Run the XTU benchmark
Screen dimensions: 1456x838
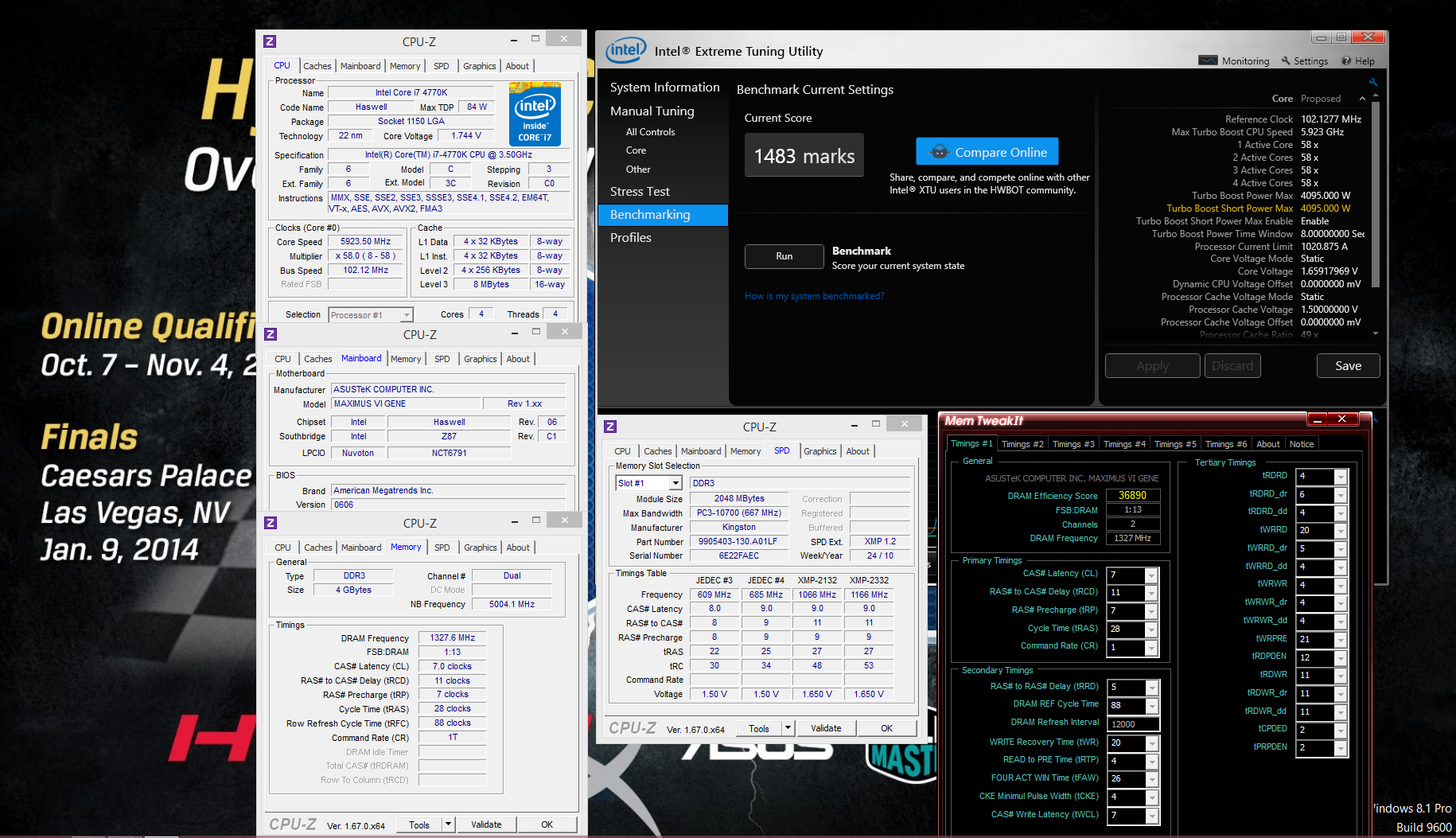[784, 256]
